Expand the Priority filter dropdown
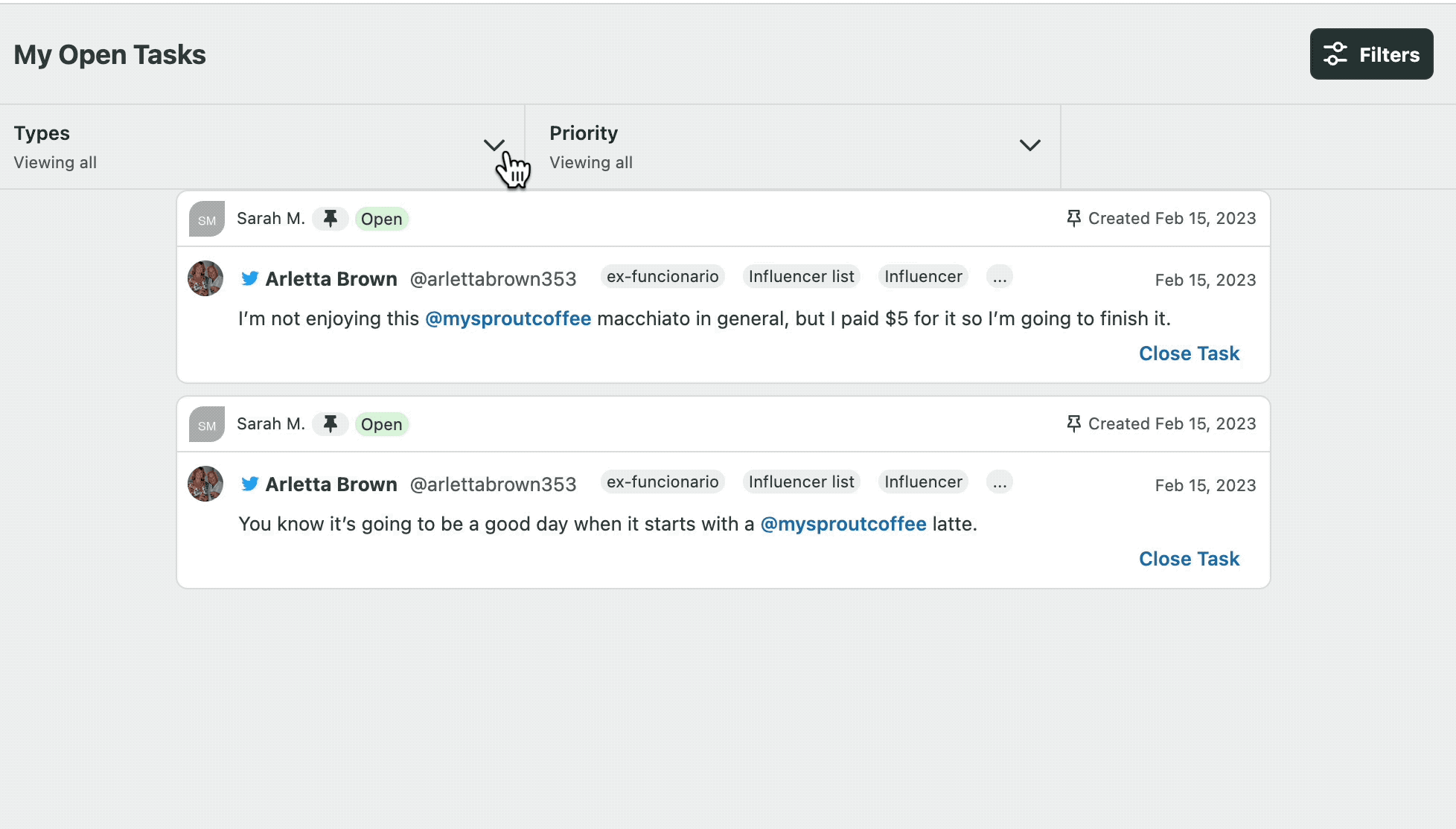Viewport: 1456px width, 829px height. click(x=1029, y=146)
